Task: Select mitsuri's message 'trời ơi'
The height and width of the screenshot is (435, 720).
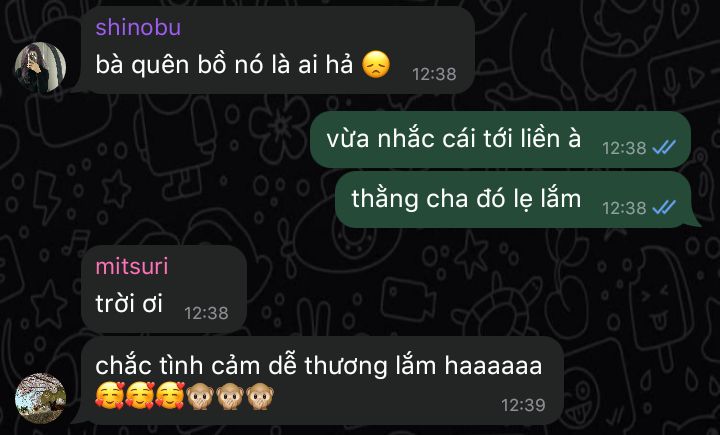Action: pyautogui.click(x=129, y=304)
